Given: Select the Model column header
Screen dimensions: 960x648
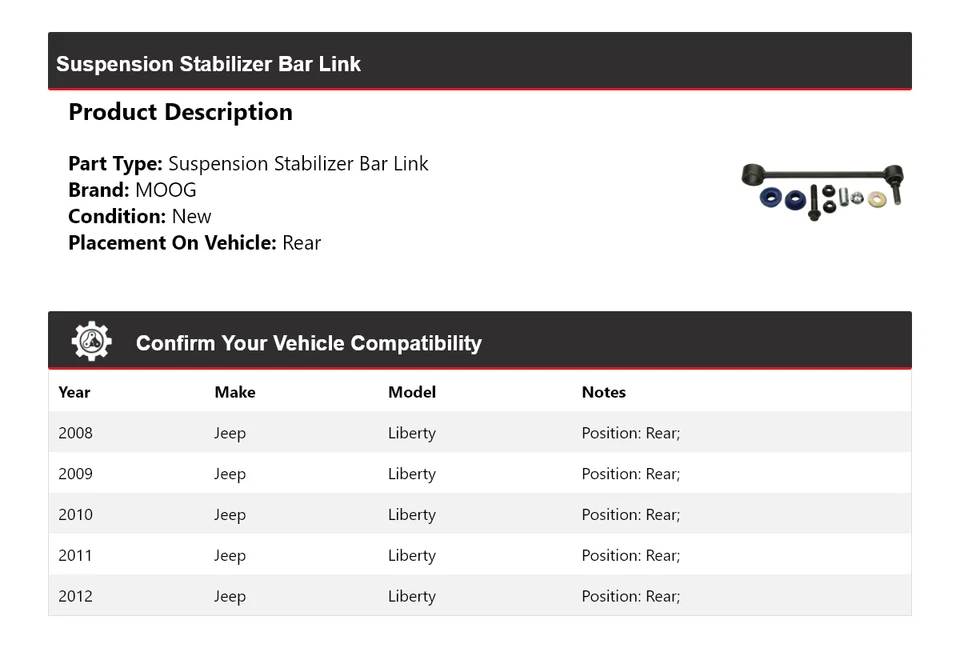Looking at the screenshot, I should (412, 392).
